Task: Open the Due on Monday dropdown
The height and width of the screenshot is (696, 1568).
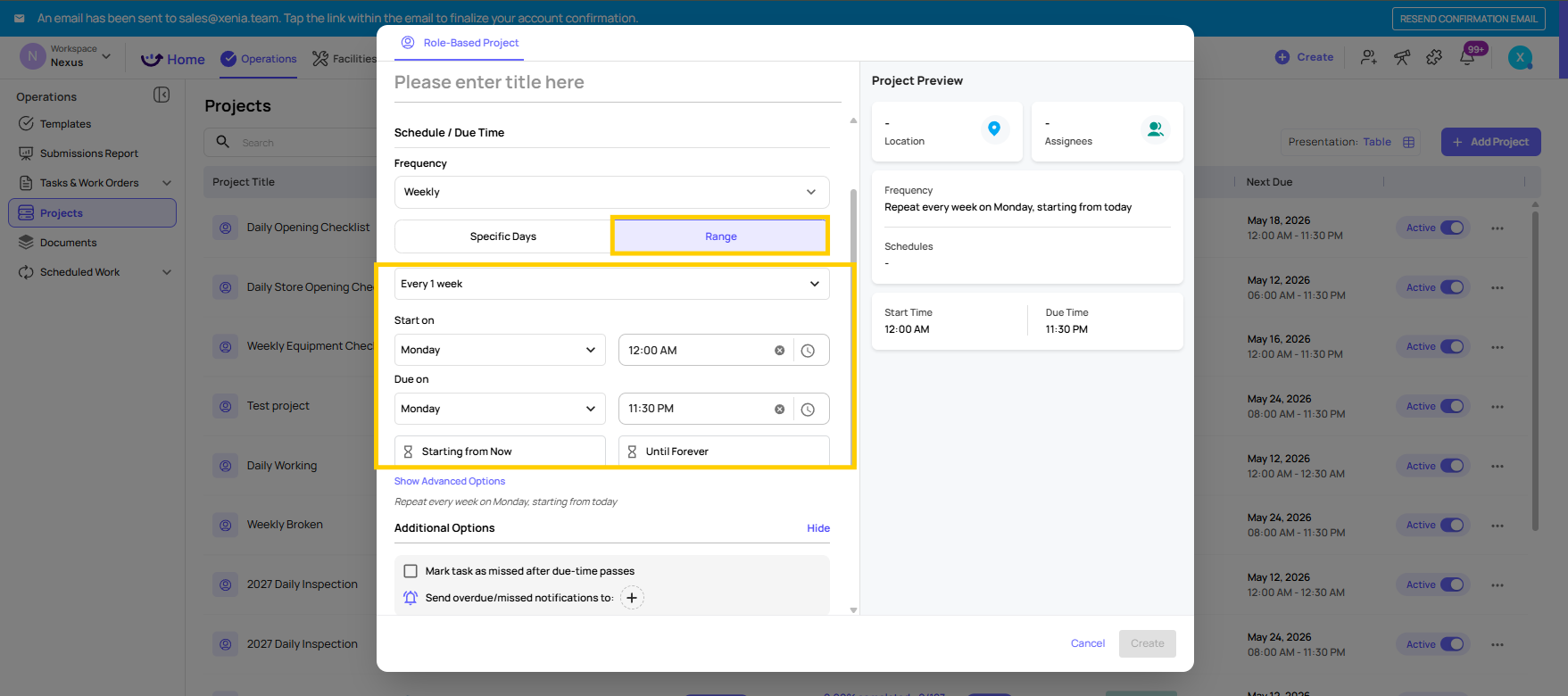Action: pyautogui.click(x=500, y=409)
